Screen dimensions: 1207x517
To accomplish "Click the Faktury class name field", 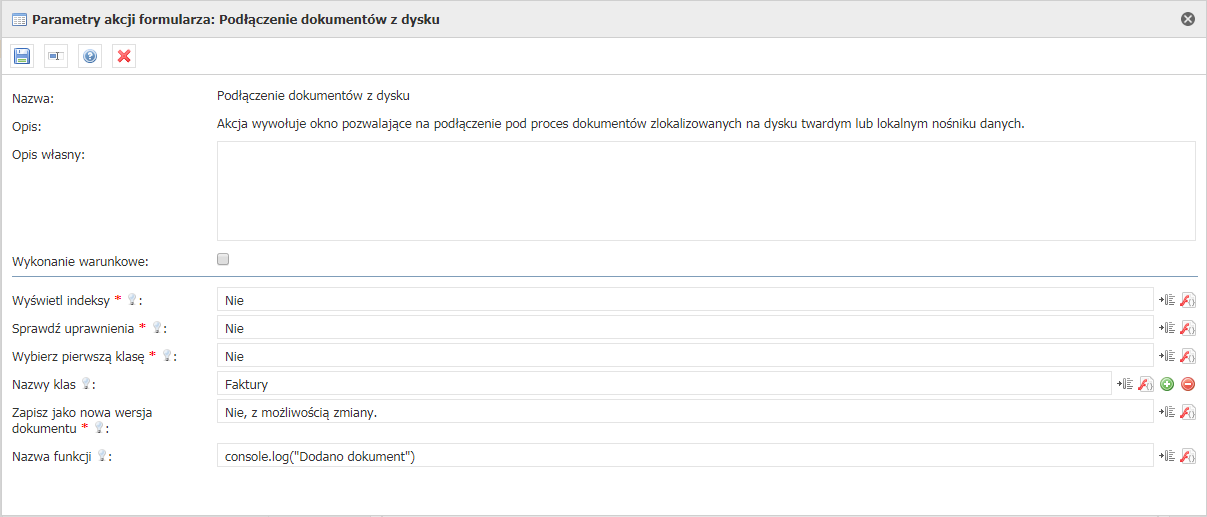I will pos(664,384).
